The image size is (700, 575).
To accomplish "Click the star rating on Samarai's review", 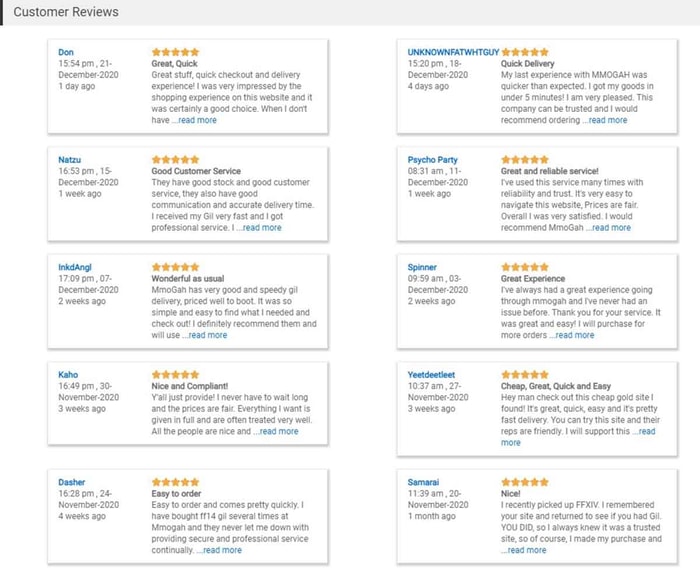I will 525,482.
